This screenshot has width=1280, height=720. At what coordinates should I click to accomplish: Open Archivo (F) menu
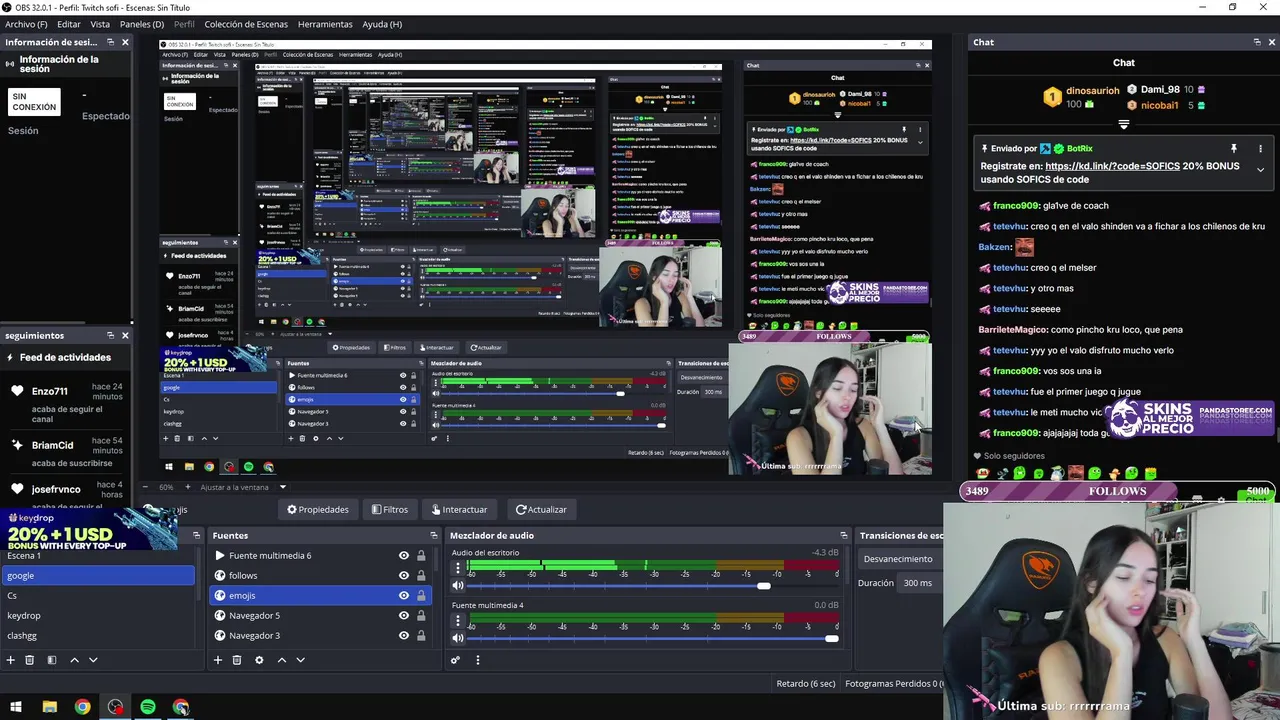(26, 24)
